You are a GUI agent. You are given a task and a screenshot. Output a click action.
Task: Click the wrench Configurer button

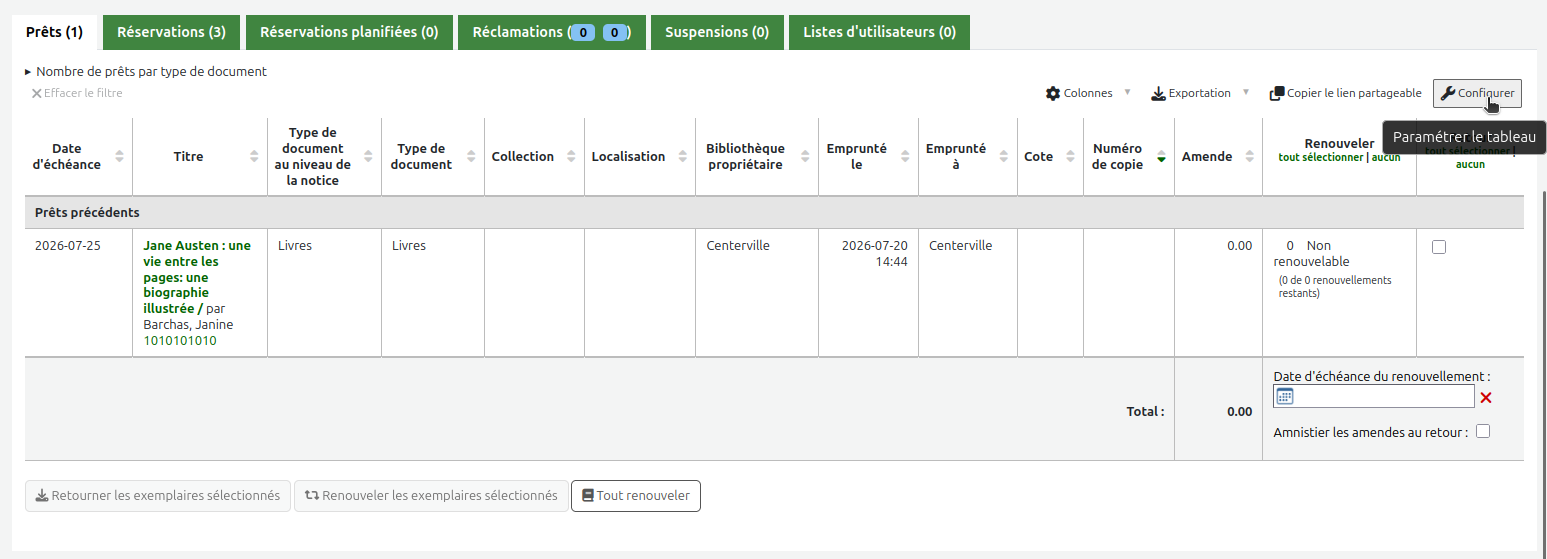click(x=1477, y=93)
